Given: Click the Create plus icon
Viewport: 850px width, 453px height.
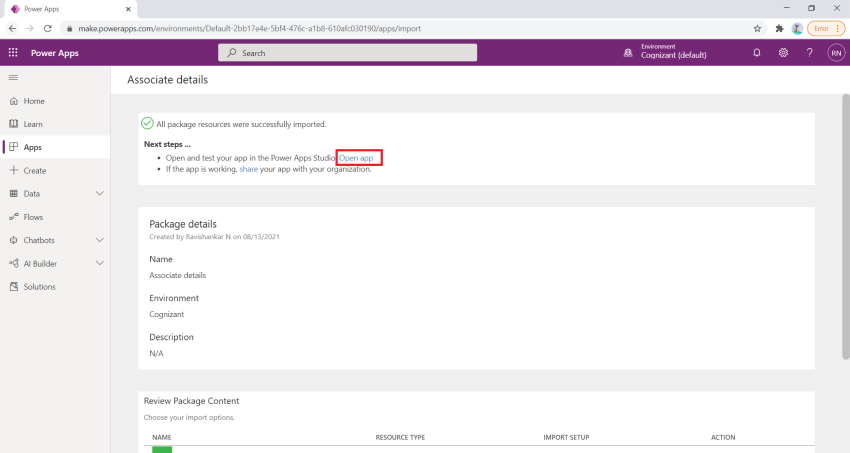Looking at the screenshot, I should [x=14, y=170].
